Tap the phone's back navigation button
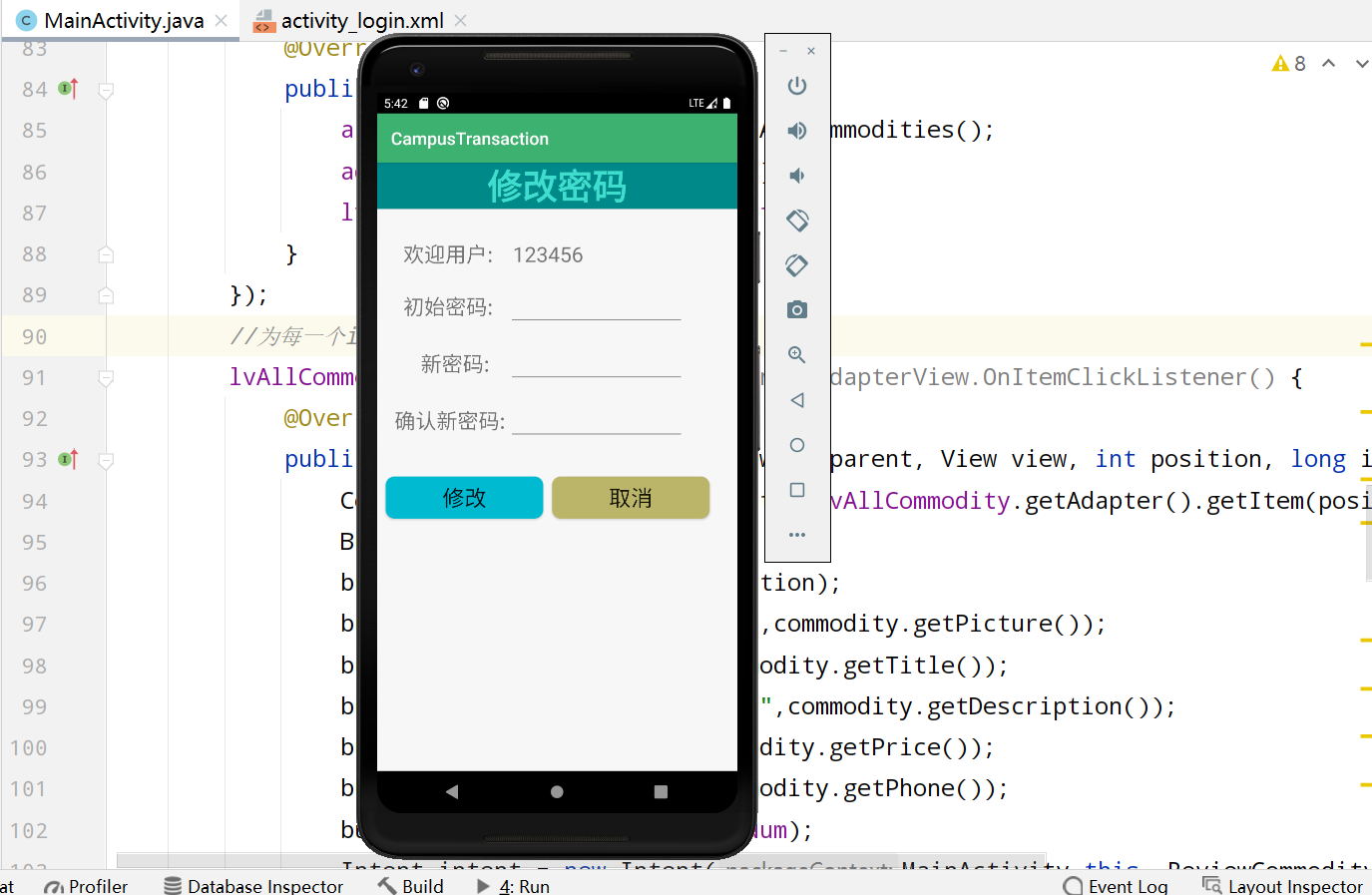 452,791
